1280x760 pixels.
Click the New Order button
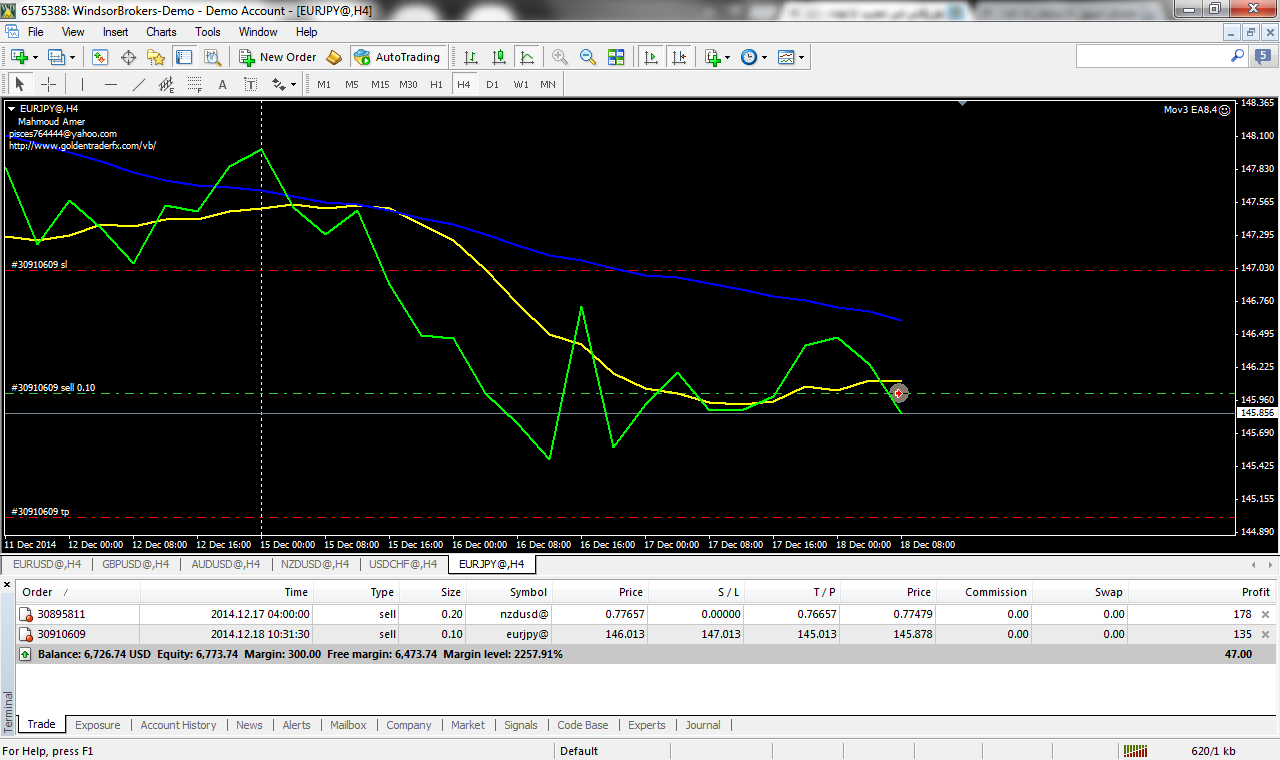point(277,57)
